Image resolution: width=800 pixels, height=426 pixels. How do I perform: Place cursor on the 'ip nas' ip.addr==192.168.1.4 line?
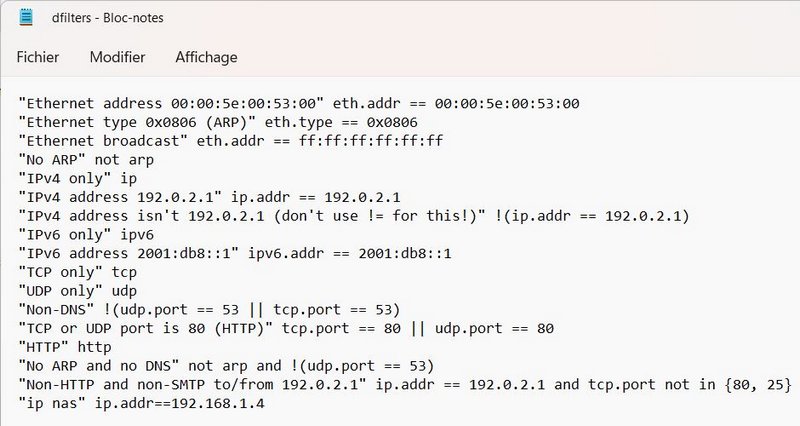pyautogui.click(x=155, y=403)
